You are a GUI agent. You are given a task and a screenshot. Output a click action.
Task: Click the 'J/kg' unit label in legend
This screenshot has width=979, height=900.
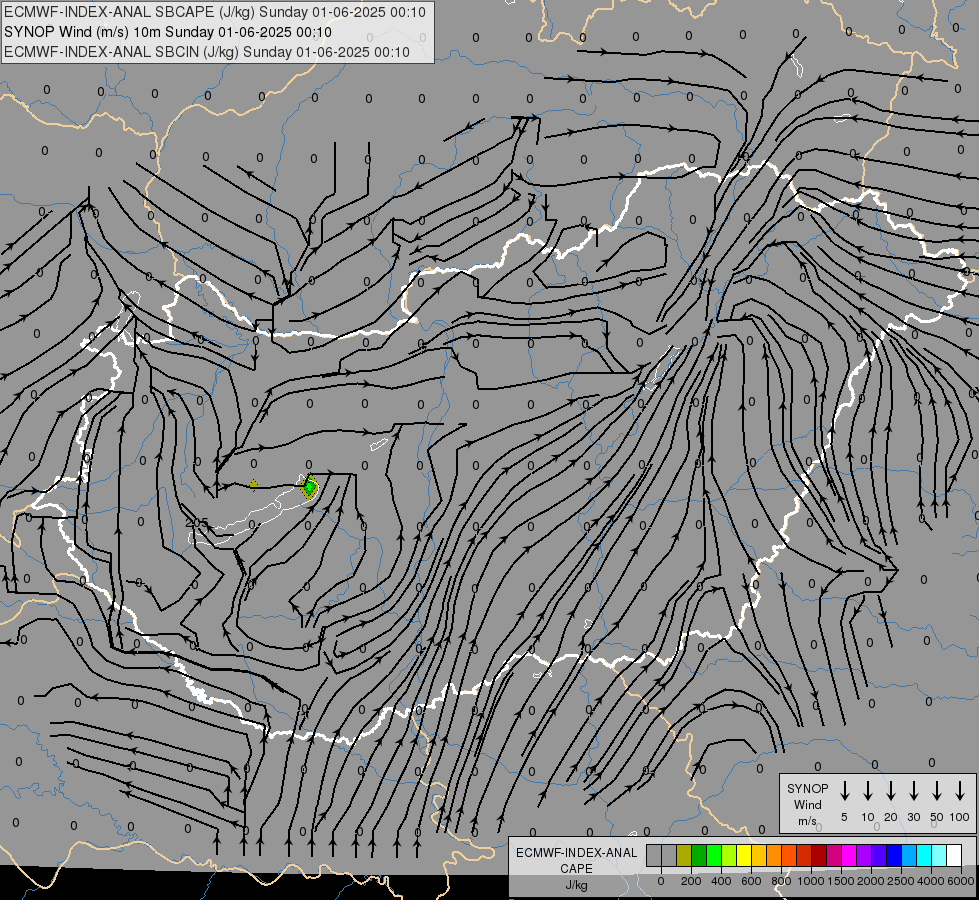click(x=576, y=885)
